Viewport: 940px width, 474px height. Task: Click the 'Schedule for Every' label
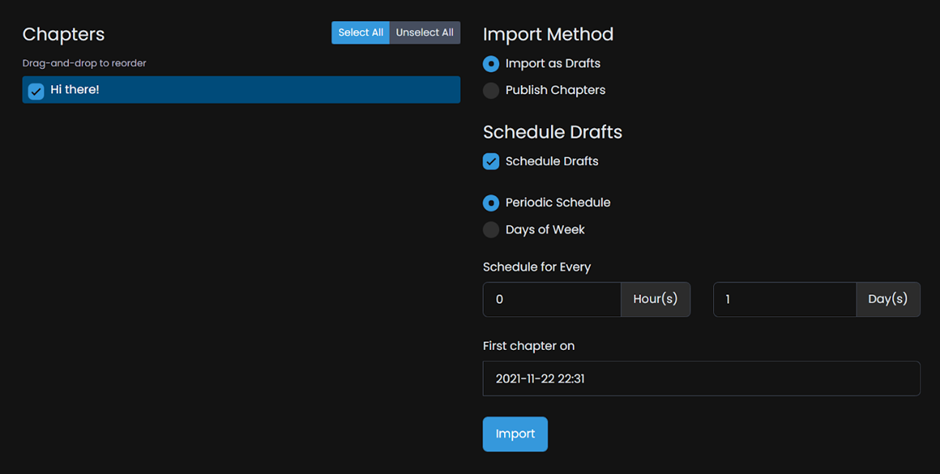click(x=537, y=267)
